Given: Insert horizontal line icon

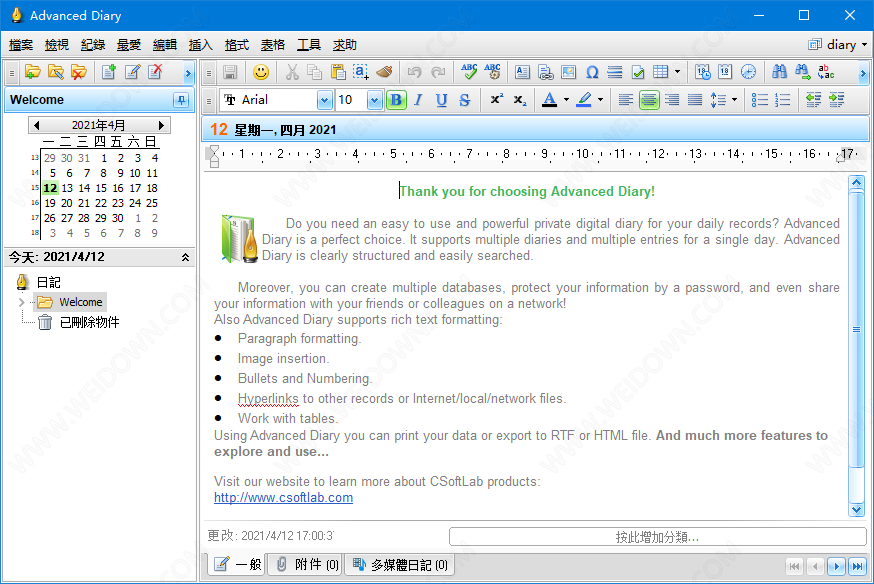Looking at the screenshot, I should tap(615, 72).
